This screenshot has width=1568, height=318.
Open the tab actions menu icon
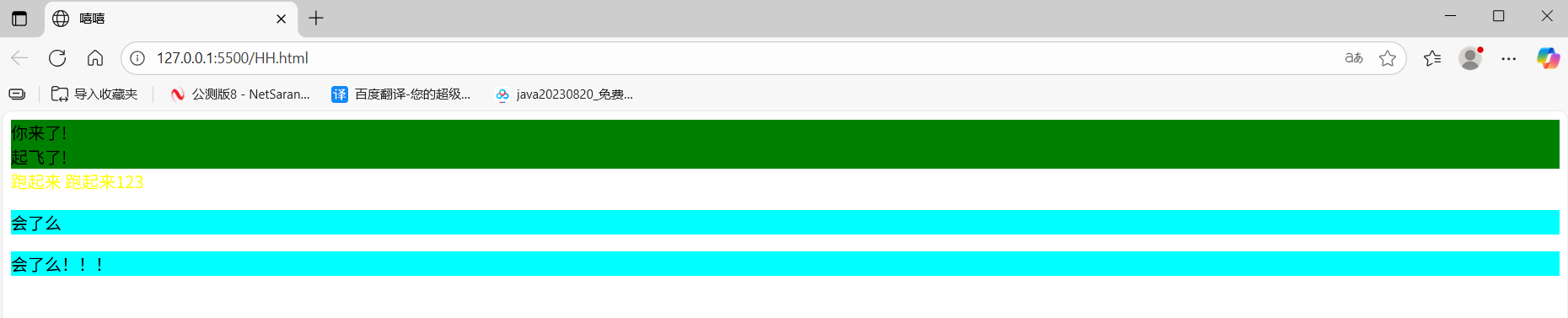click(x=19, y=19)
